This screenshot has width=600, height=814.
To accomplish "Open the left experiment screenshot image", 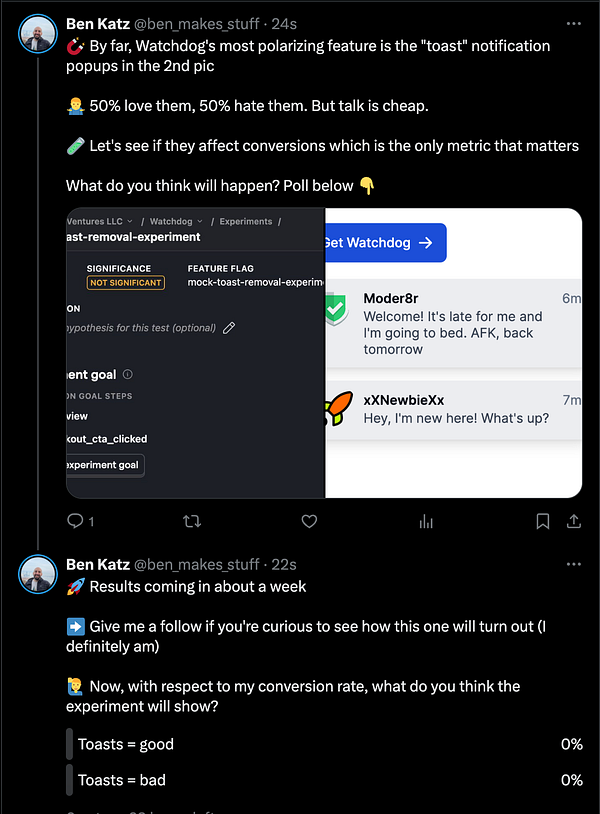I will [195, 353].
